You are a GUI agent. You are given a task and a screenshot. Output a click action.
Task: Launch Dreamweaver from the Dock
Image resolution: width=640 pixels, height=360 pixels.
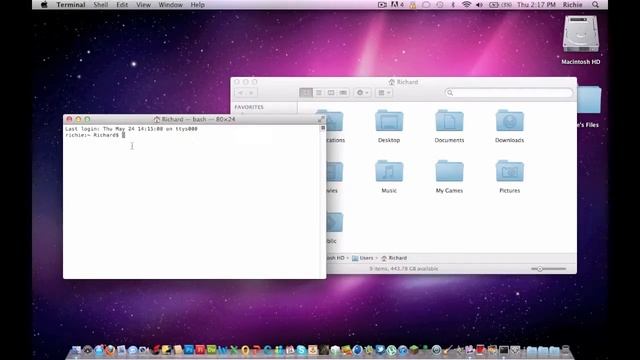(x=211, y=350)
